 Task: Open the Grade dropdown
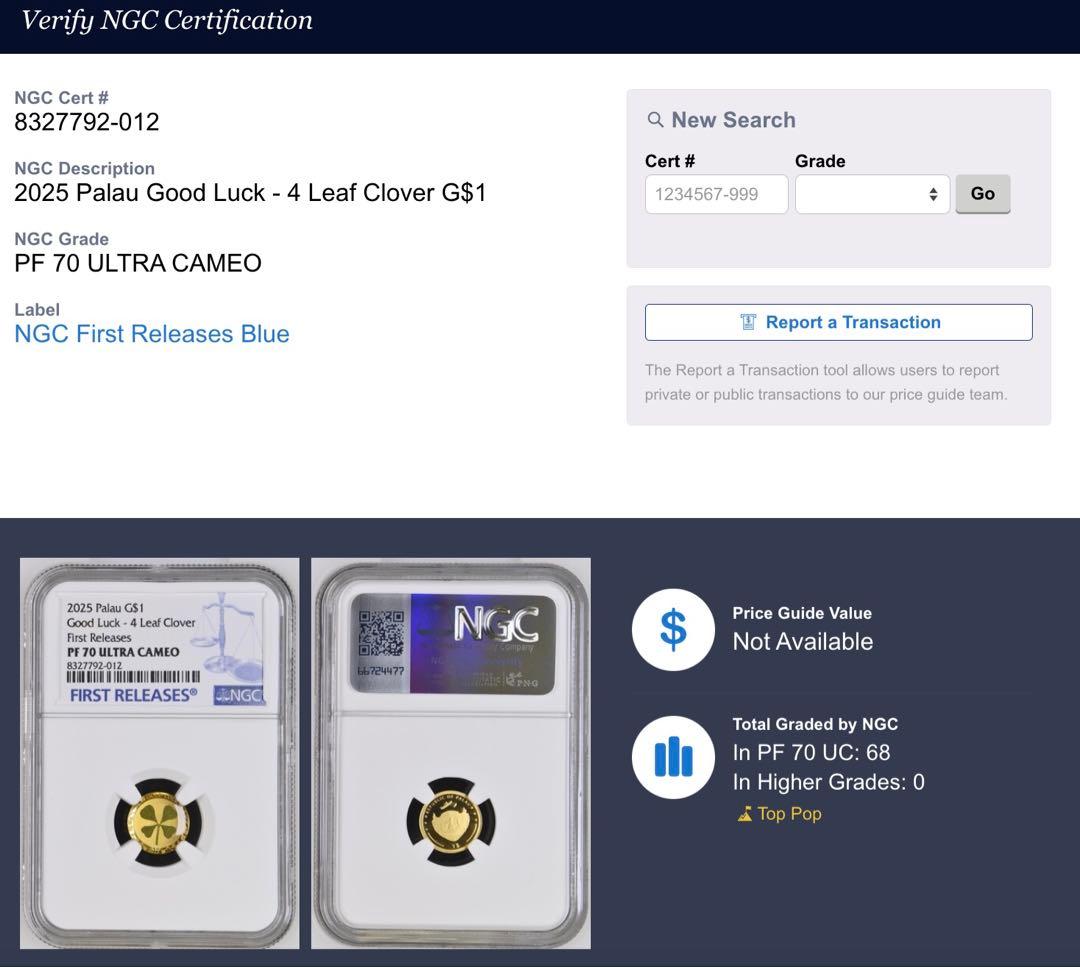pos(871,194)
